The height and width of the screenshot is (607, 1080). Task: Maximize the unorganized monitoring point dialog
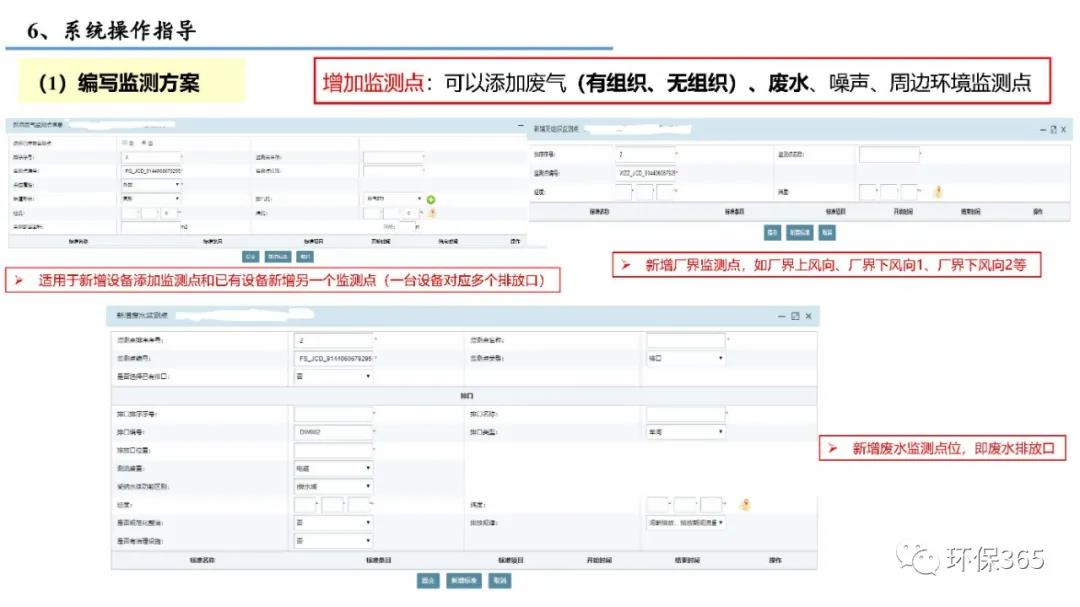(1053, 130)
